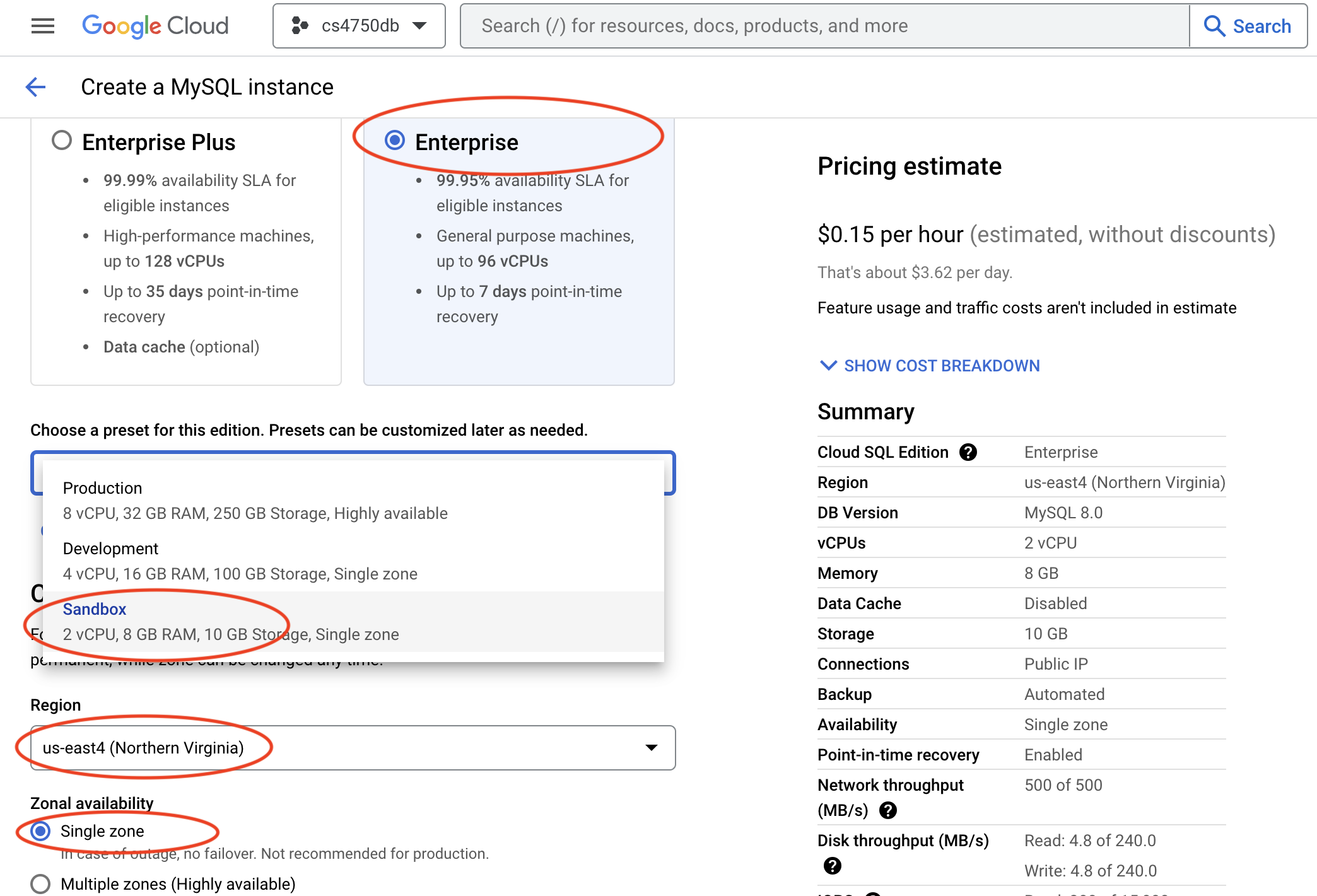Screen dimensions: 1317x896
Task: Choose the Sandbox preset option
Action: pyautogui.click(x=353, y=622)
